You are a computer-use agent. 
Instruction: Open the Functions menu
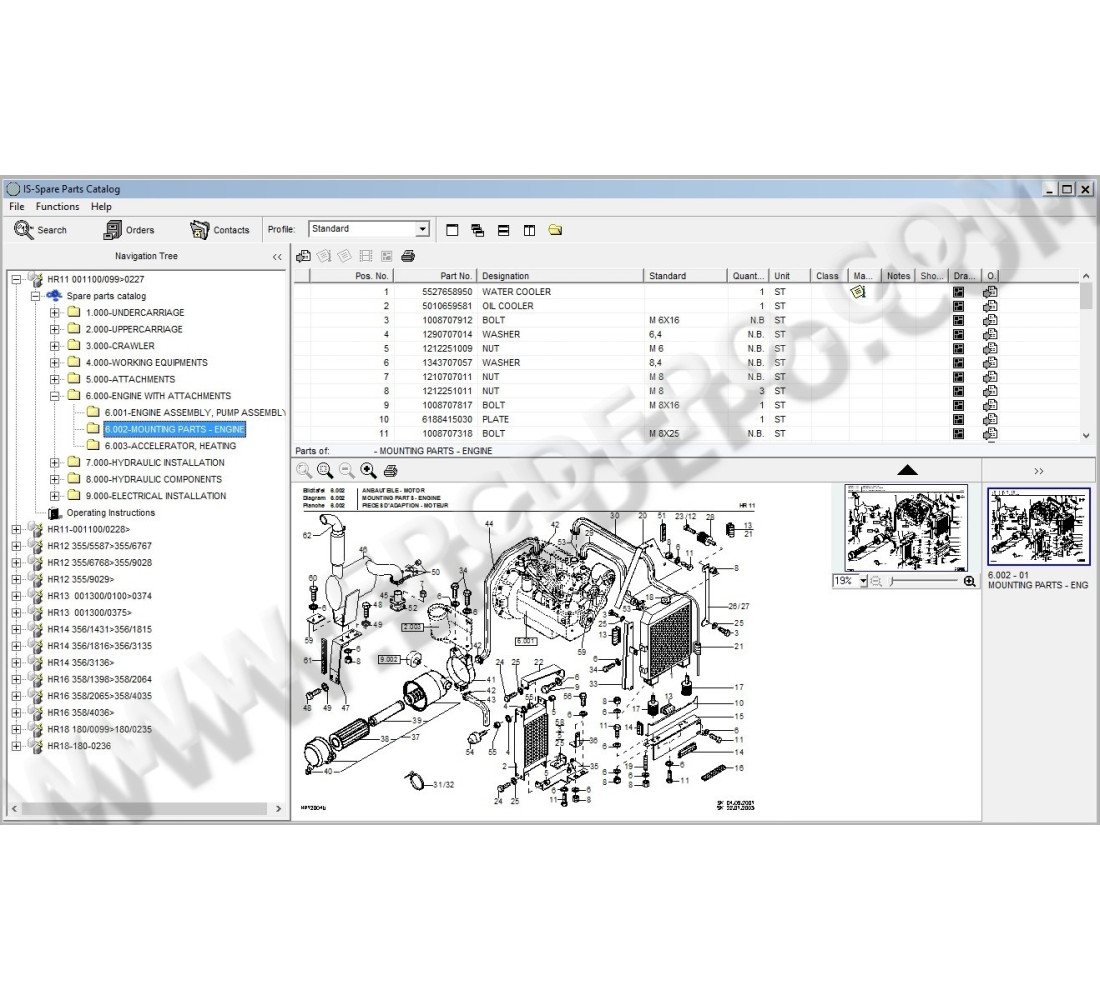tap(57, 206)
